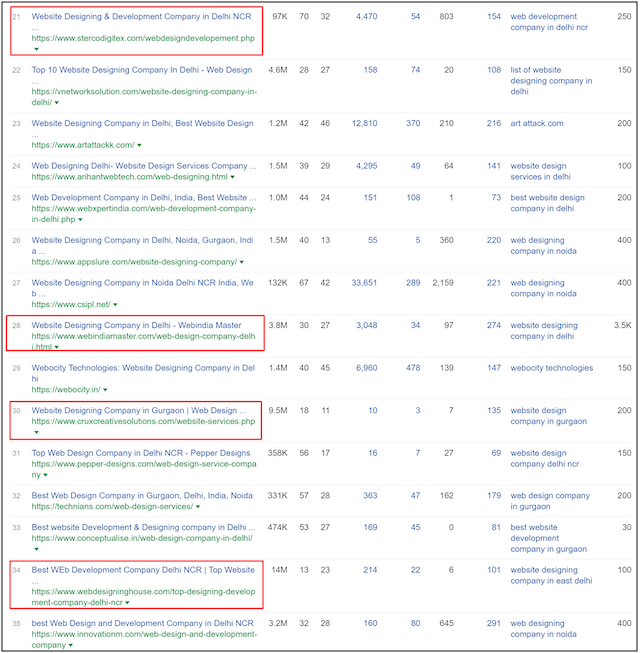Click keyword 'website design company delhi ncr'
The image size is (640, 653).
[545, 459]
